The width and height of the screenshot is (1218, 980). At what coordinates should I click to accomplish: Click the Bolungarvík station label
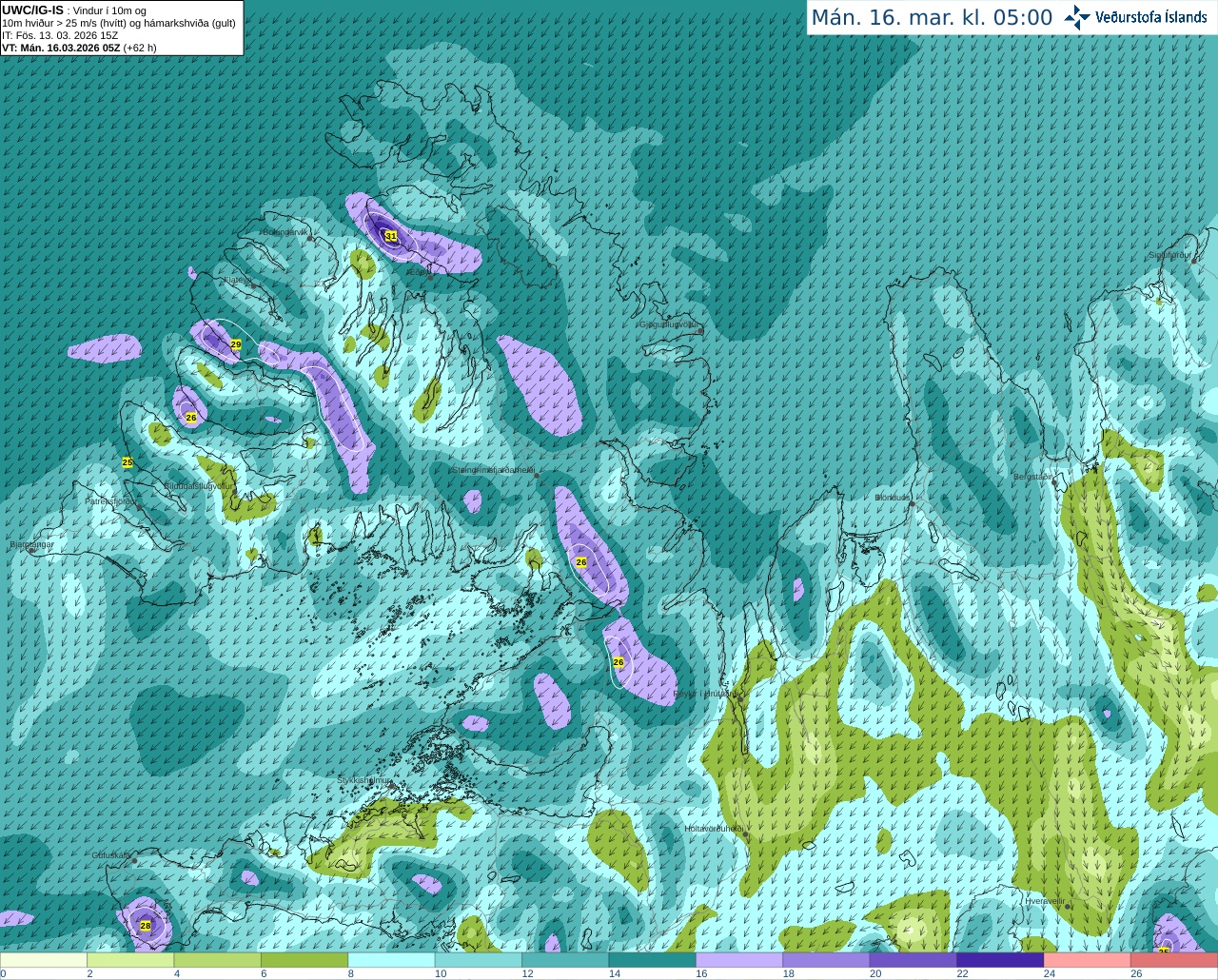[x=285, y=232]
